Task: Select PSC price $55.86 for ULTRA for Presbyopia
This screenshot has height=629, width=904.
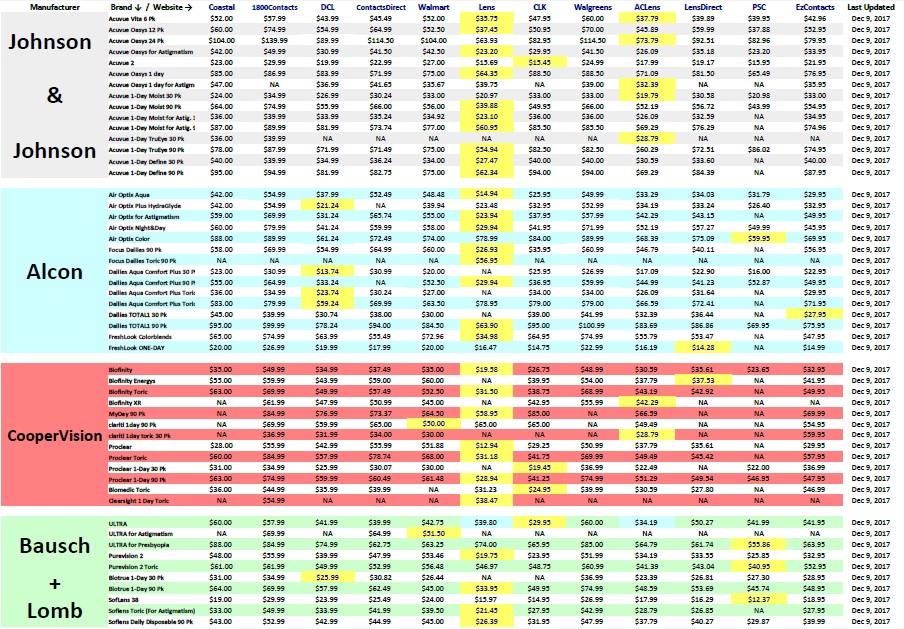Action: [x=759, y=544]
